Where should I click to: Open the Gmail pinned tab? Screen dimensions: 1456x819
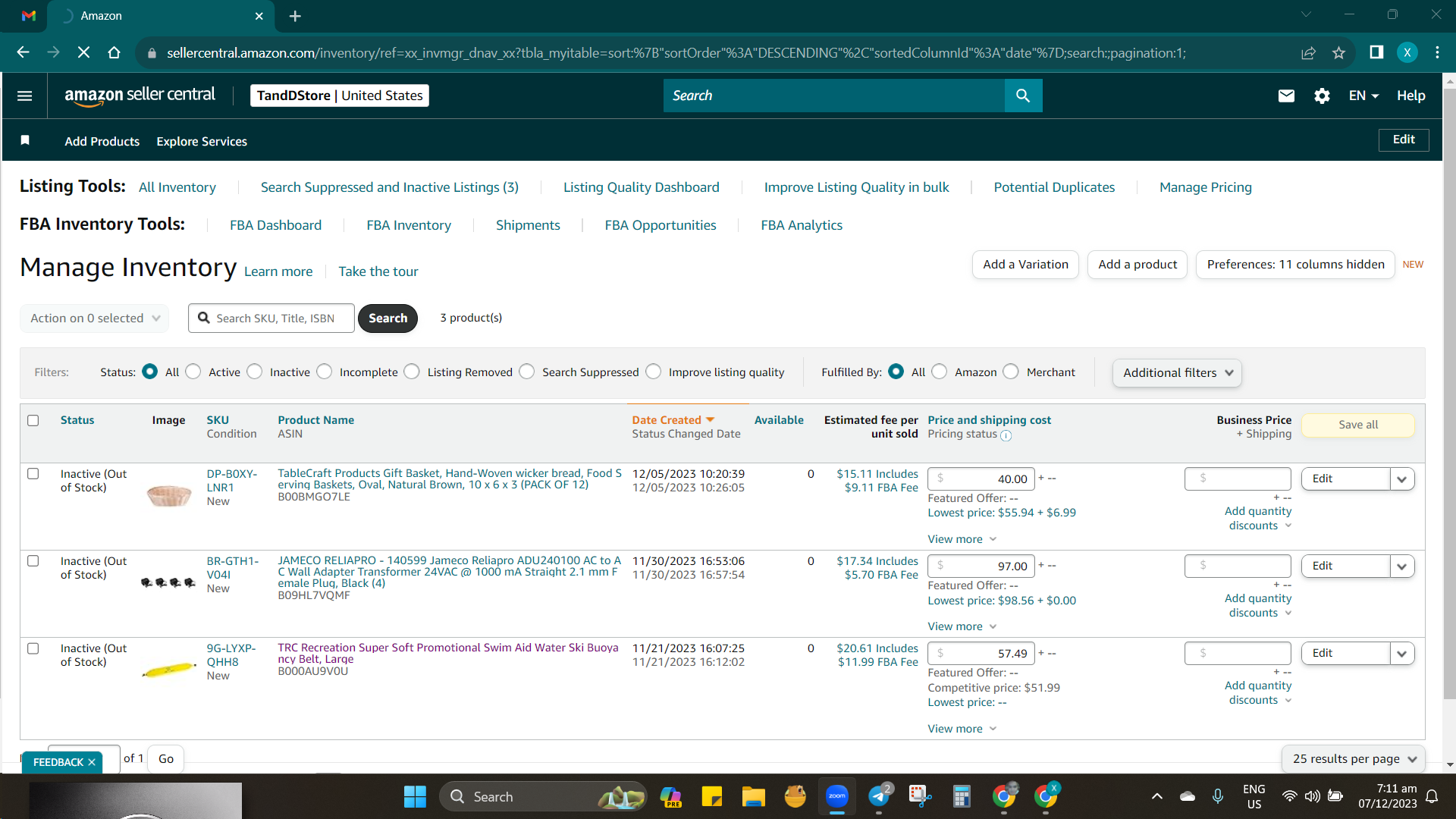pyautogui.click(x=29, y=16)
